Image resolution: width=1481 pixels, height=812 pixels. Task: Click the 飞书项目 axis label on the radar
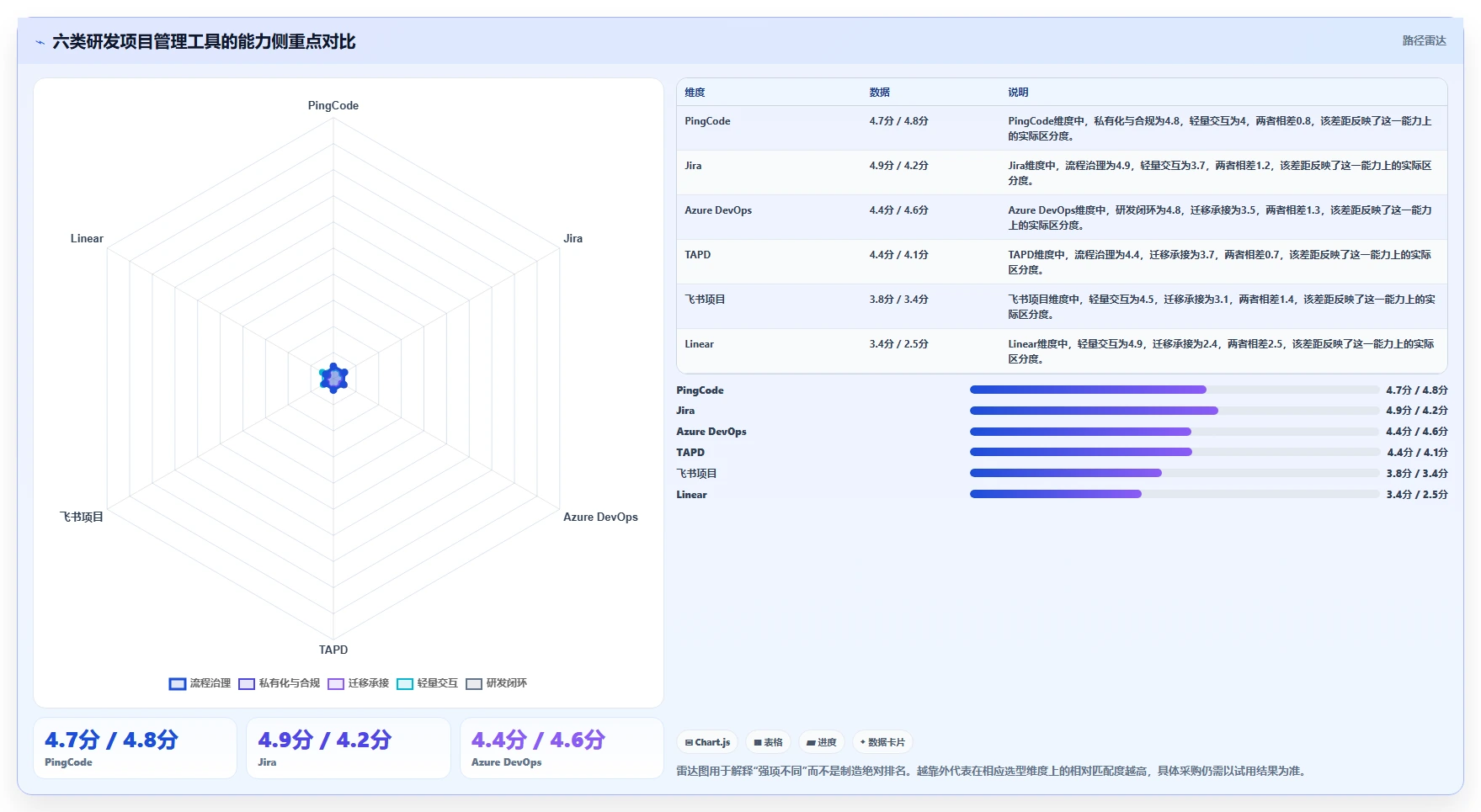[81, 517]
